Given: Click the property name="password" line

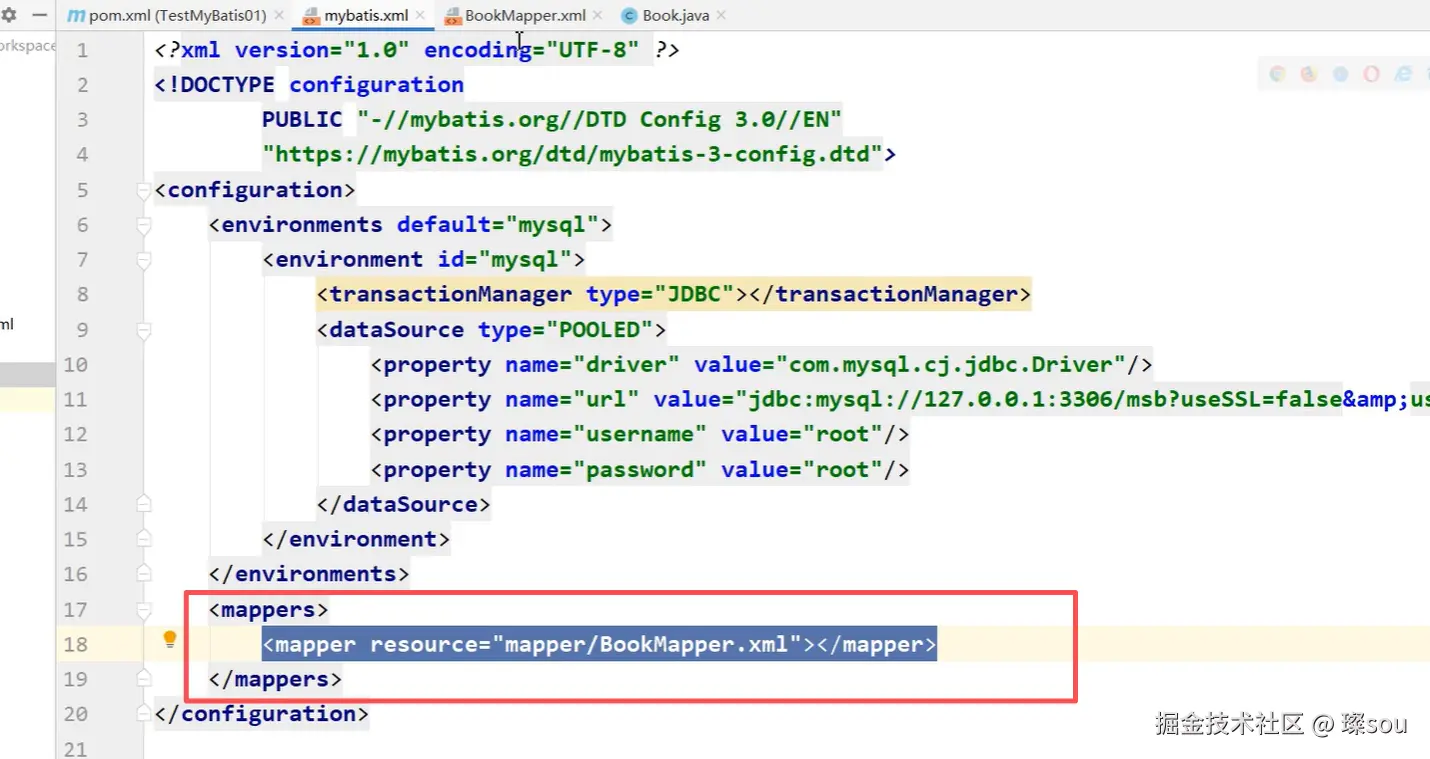Looking at the screenshot, I should 640,469.
